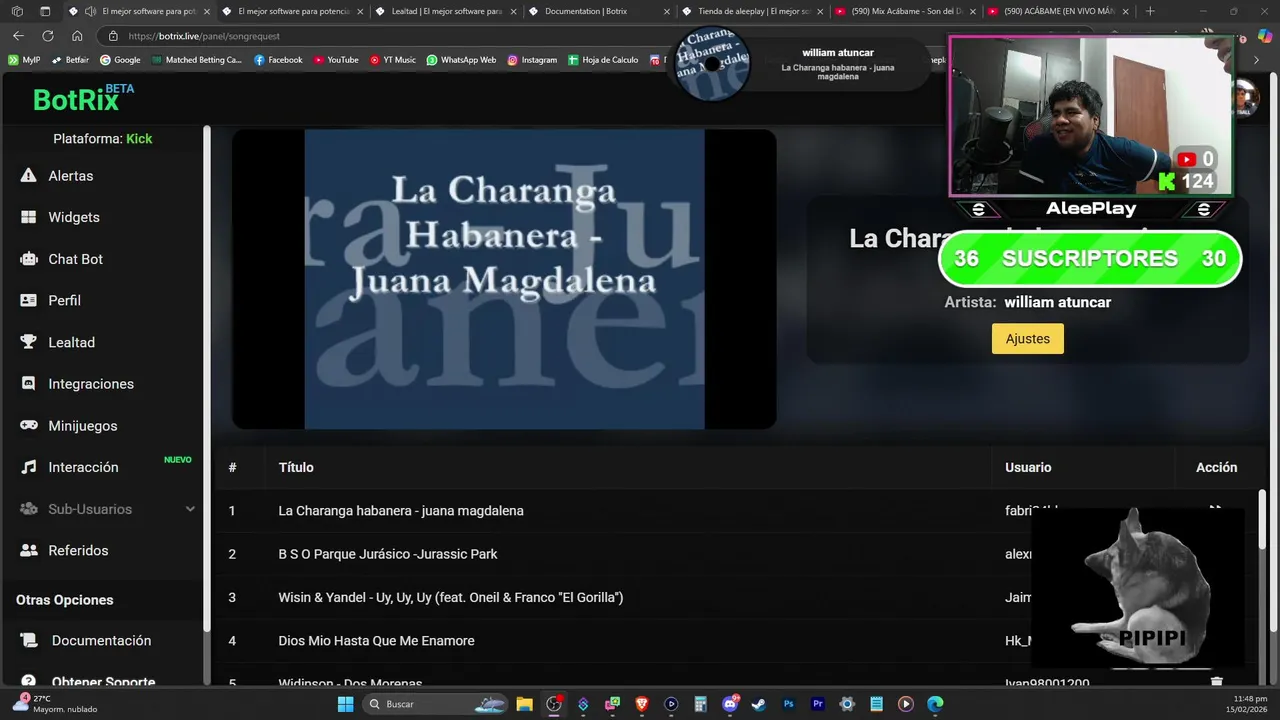1280x720 pixels.
Task: Click the Sub-Usuarios people icon
Action: (x=29, y=509)
